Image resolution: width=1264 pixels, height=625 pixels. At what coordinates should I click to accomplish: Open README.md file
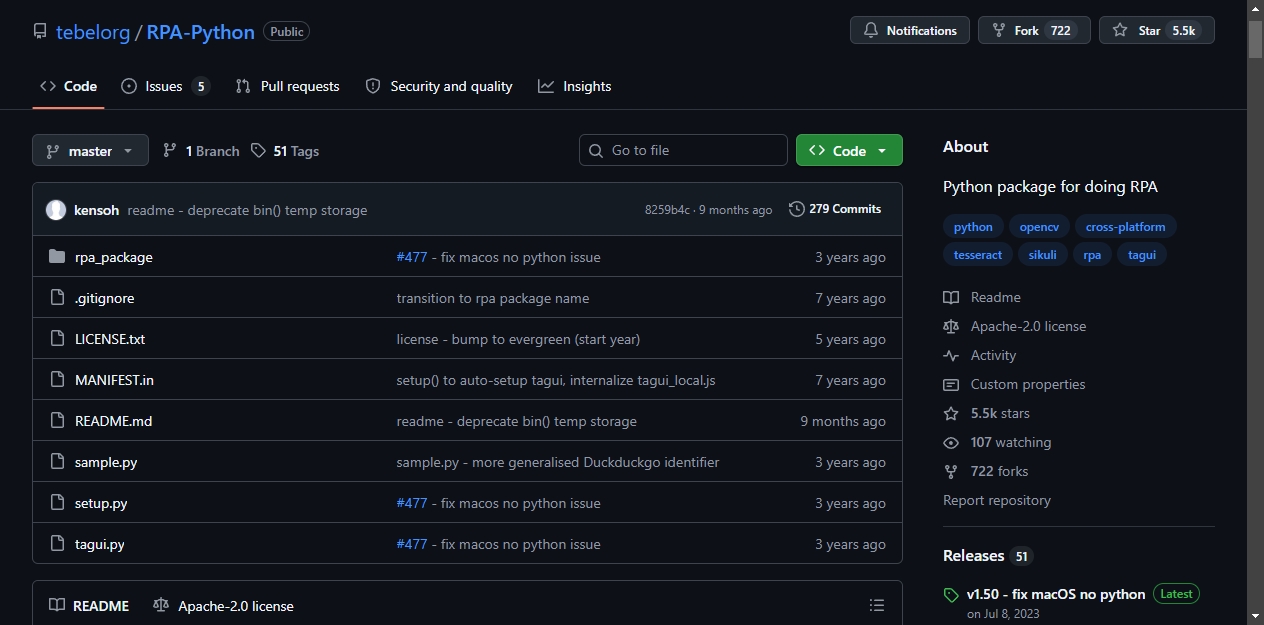coord(113,421)
